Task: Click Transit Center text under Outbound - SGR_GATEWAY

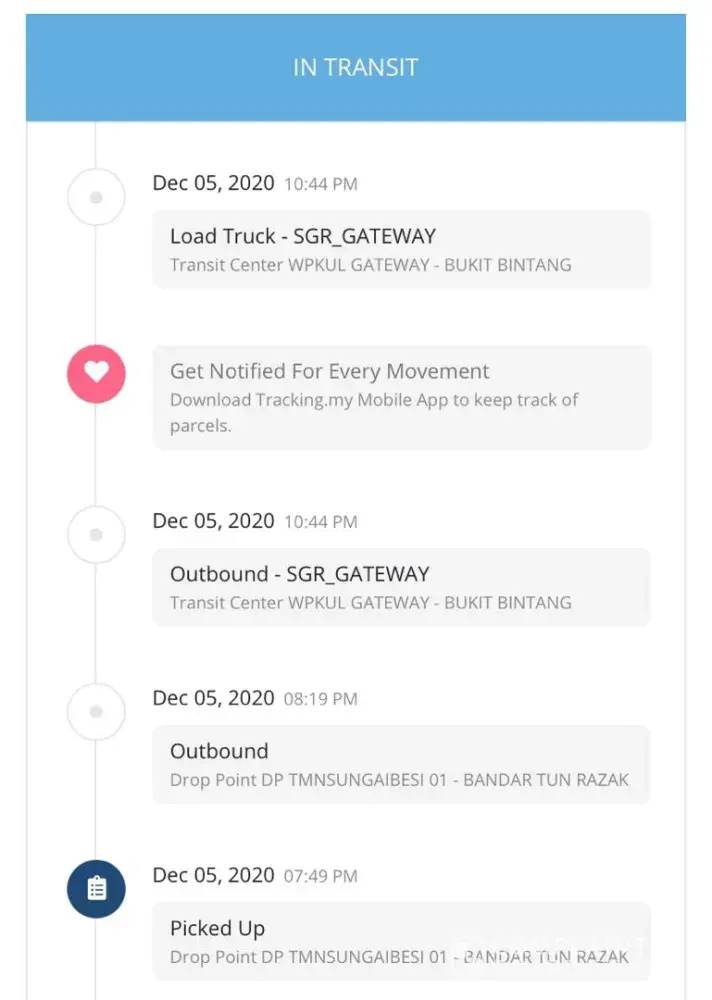Action: click(370, 603)
